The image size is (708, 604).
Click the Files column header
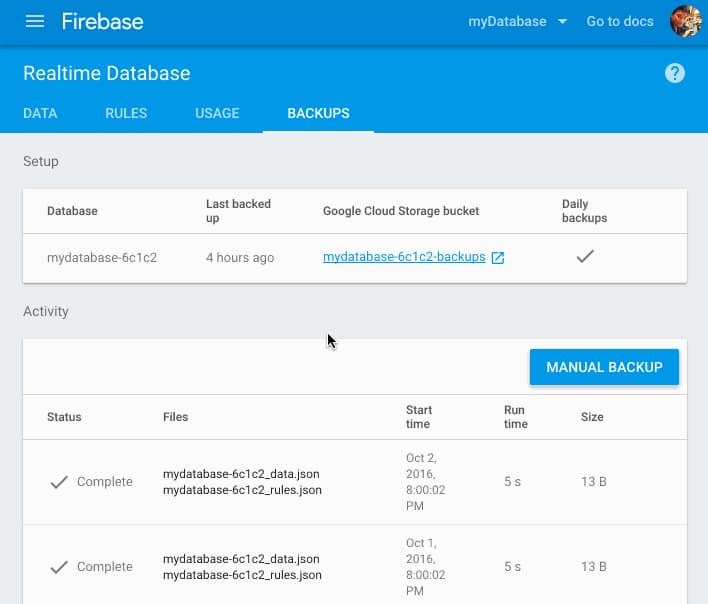point(176,417)
